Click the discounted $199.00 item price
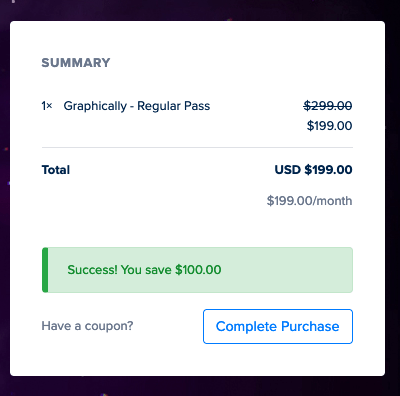 coord(329,126)
